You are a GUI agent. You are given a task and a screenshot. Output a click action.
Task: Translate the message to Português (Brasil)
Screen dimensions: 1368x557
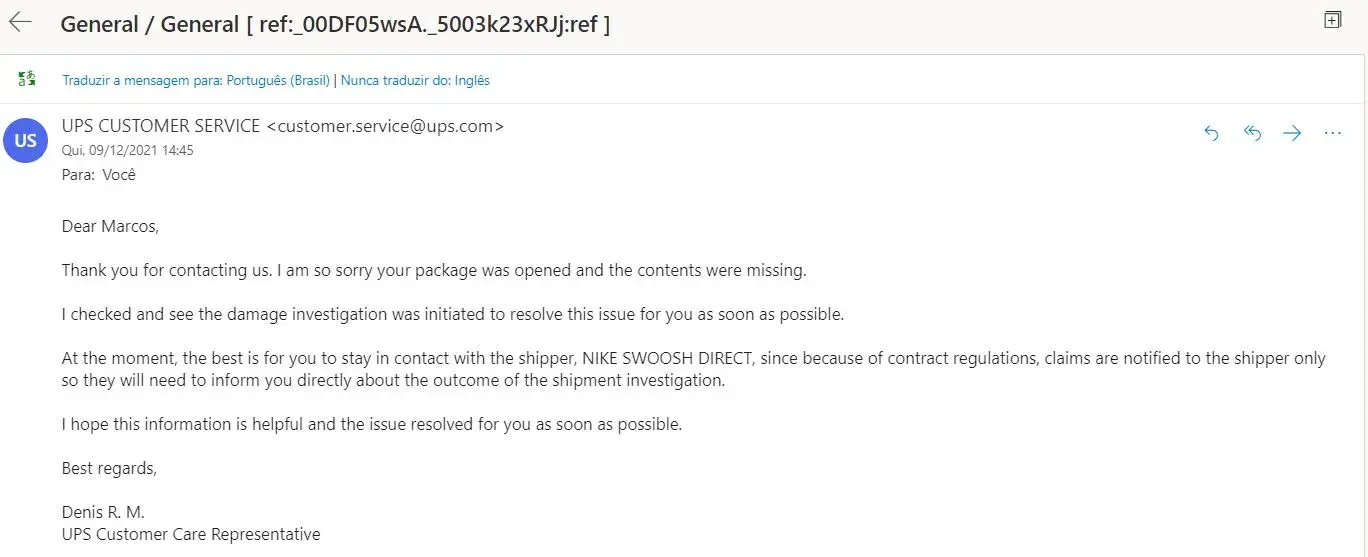point(196,80)
